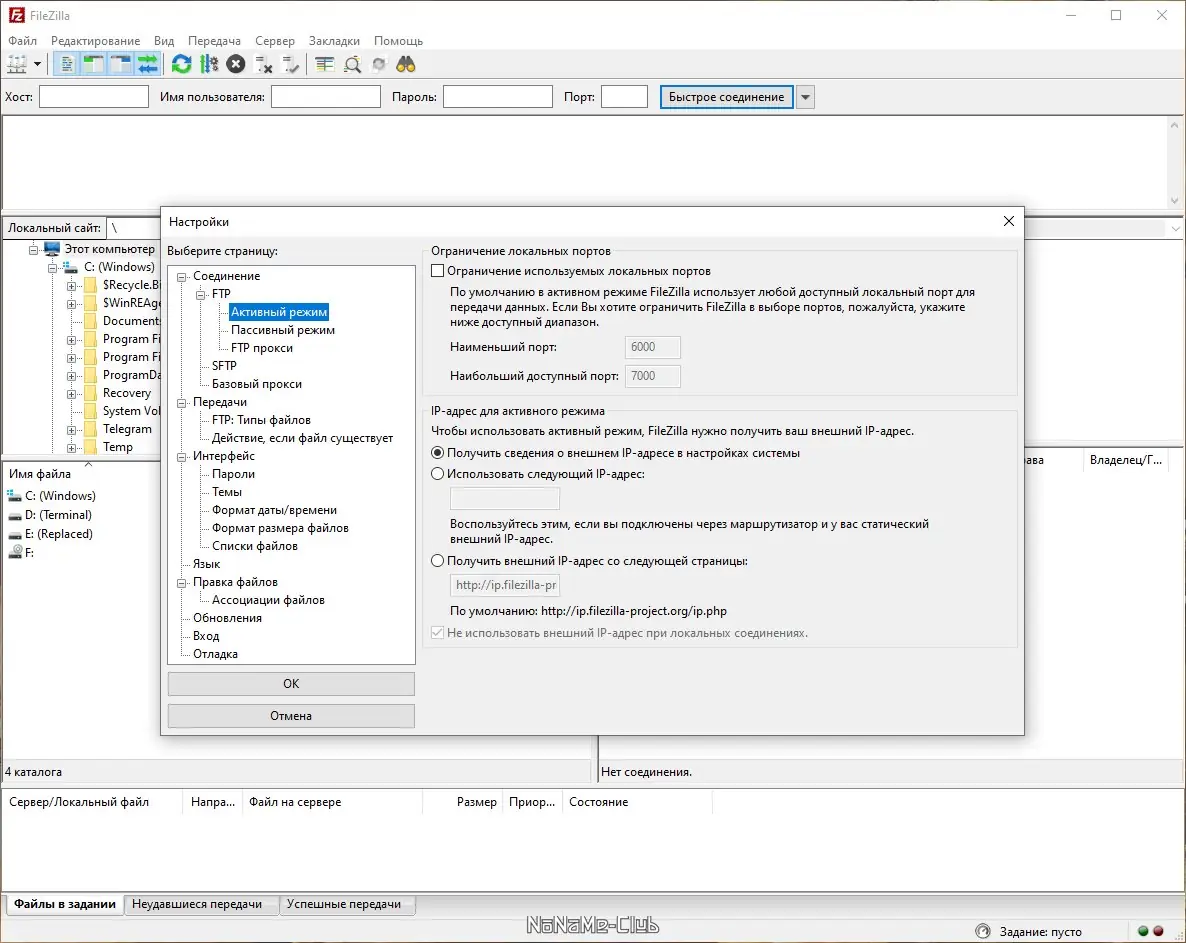This screenshot has width=1186, height=943.
Task: Cancel current operation icon
Action: 236,64
